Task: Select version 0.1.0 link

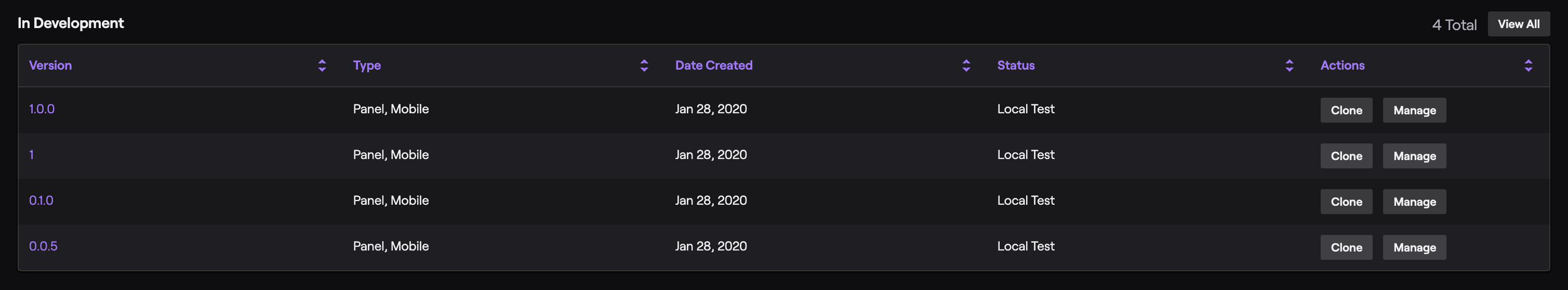Action: (42, 201)
